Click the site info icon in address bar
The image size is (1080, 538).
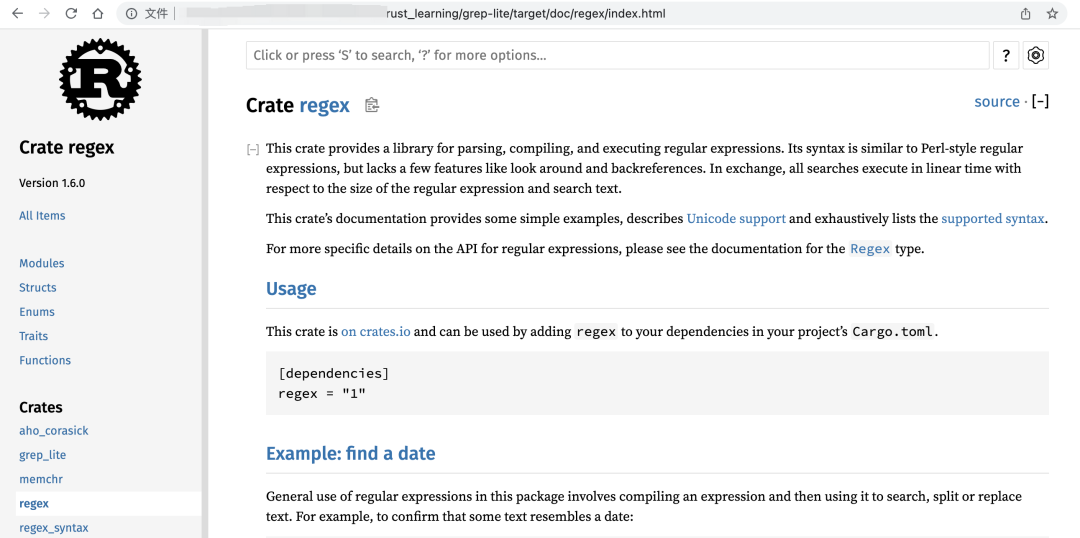[132, 14]
